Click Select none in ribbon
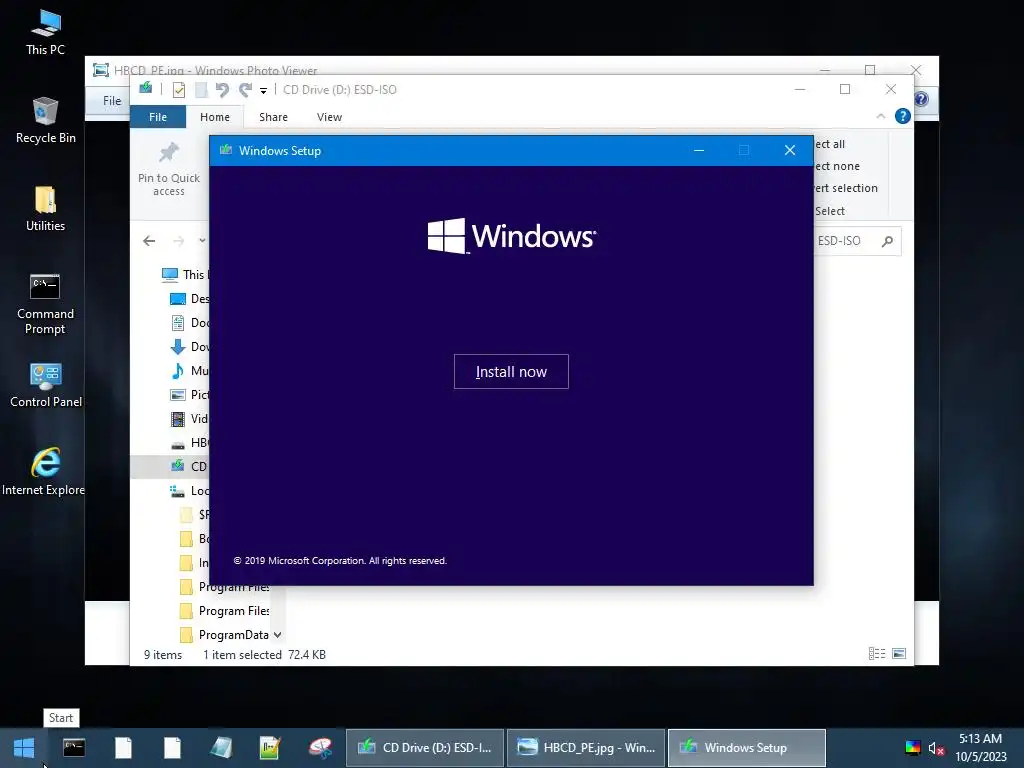This screenshot has height=768, width=1024. [x=837, y=166]
